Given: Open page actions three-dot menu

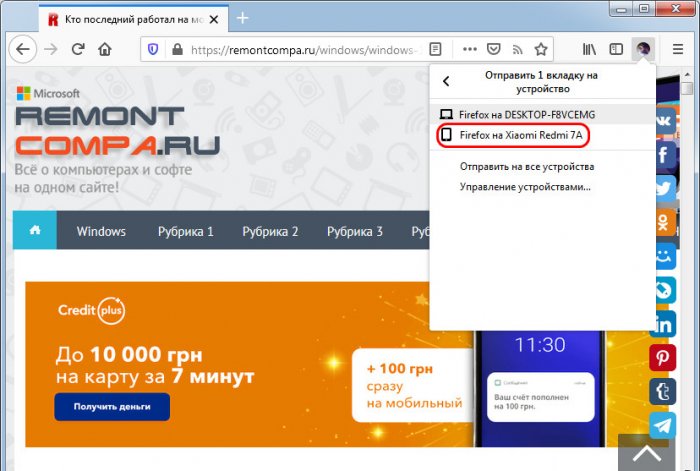Looking at the screenshot, I should click(x=468, y=48).
